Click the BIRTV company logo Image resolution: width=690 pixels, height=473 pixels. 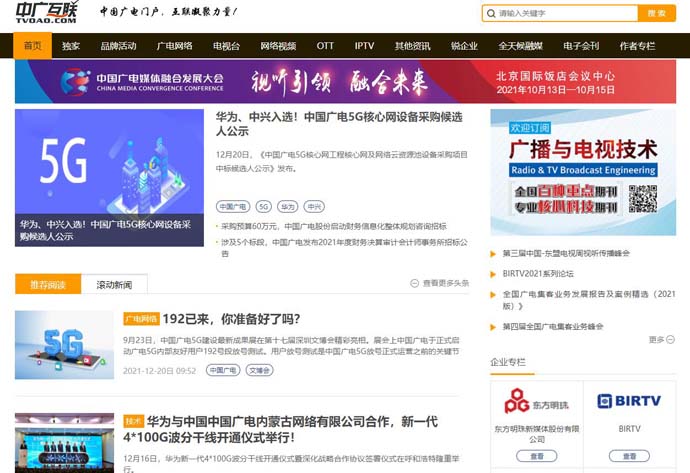[x=629, y=401]
